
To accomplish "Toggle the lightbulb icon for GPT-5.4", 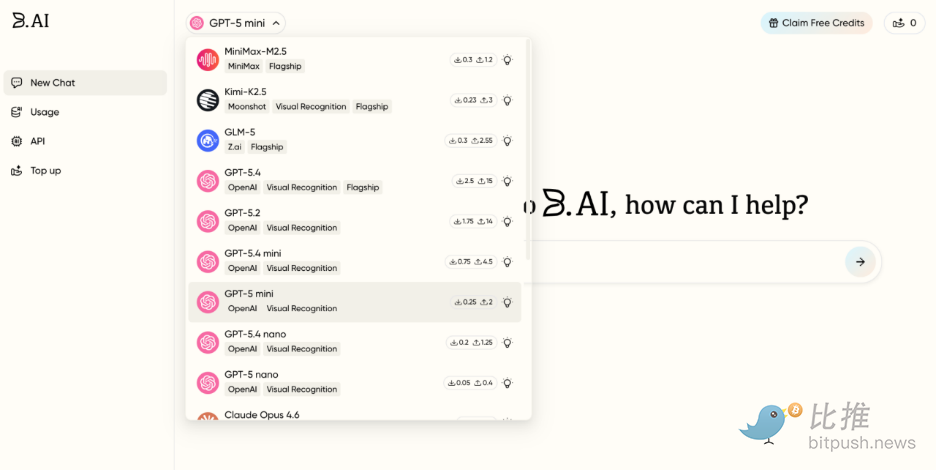I will [507, 181].
